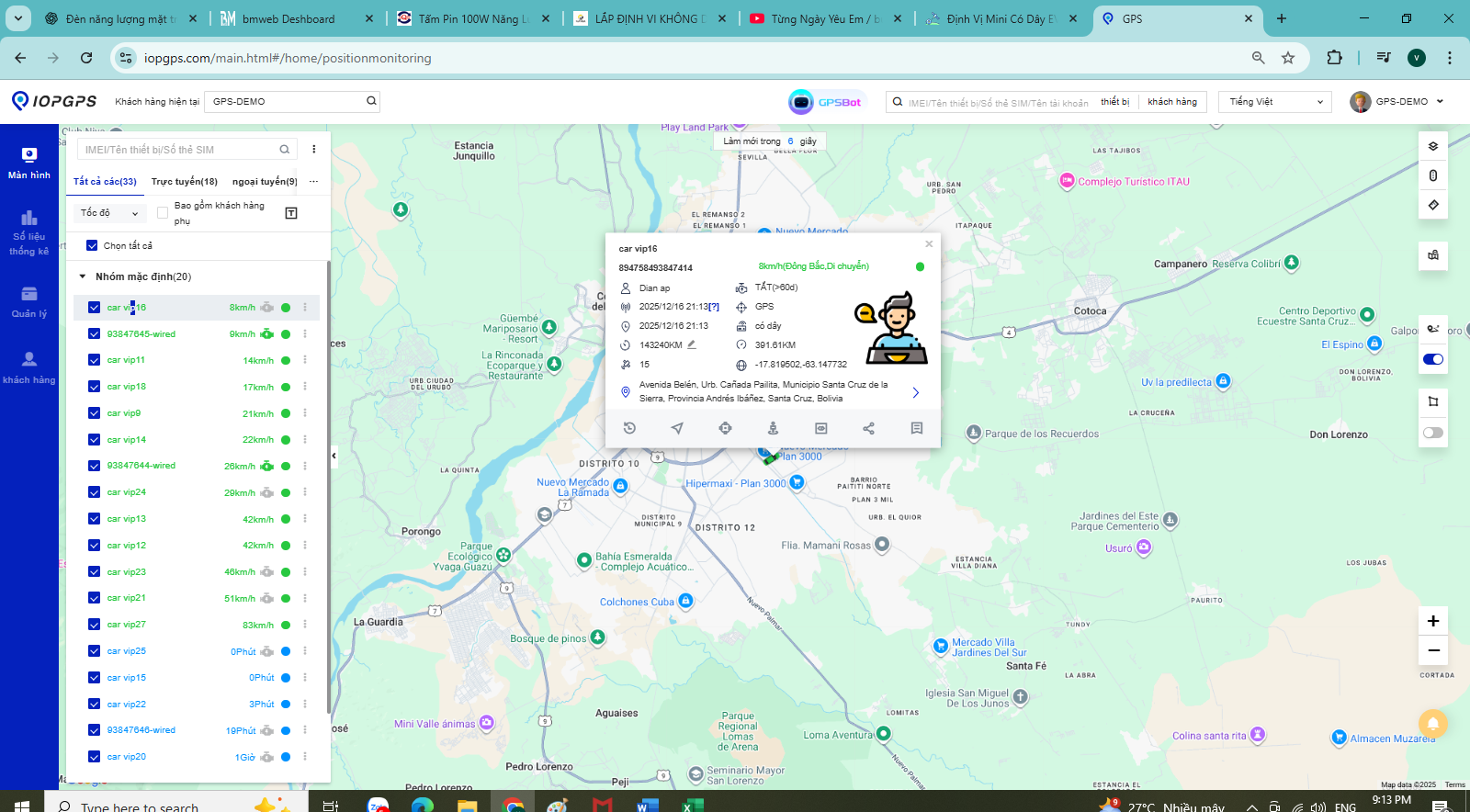Uncheck the Chọn tất cả checkbox

[92, 245]
